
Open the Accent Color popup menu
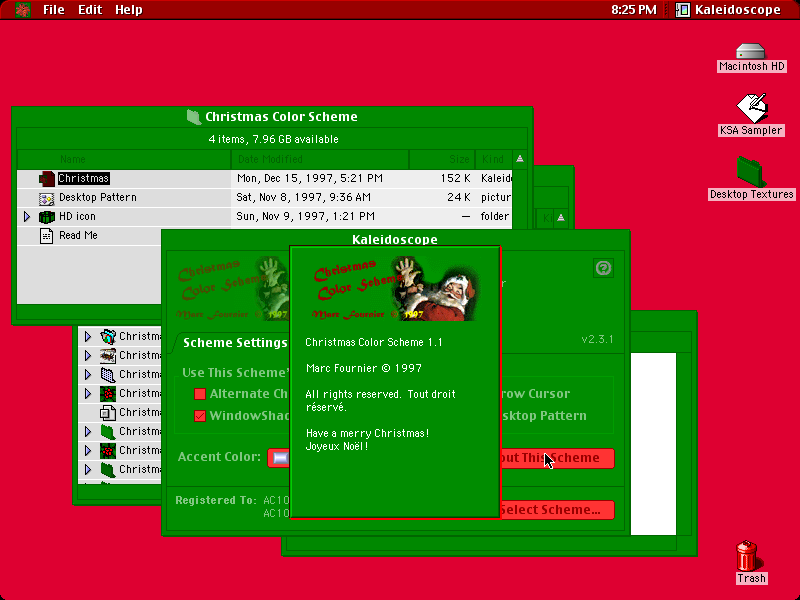(279, 458)
